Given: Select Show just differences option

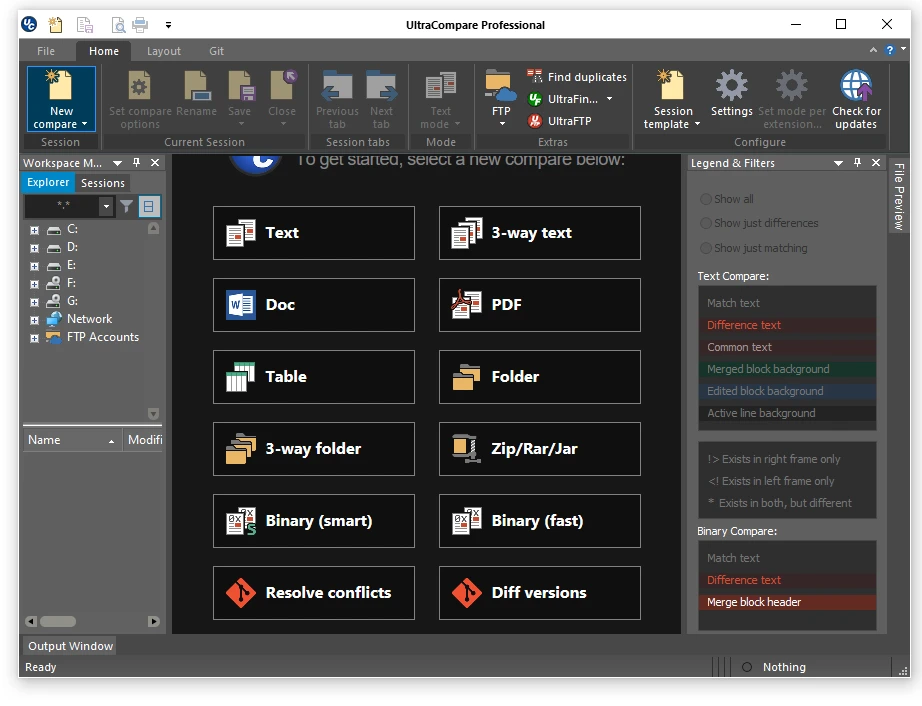Looking at the screenshot, I should pos(706,223).
